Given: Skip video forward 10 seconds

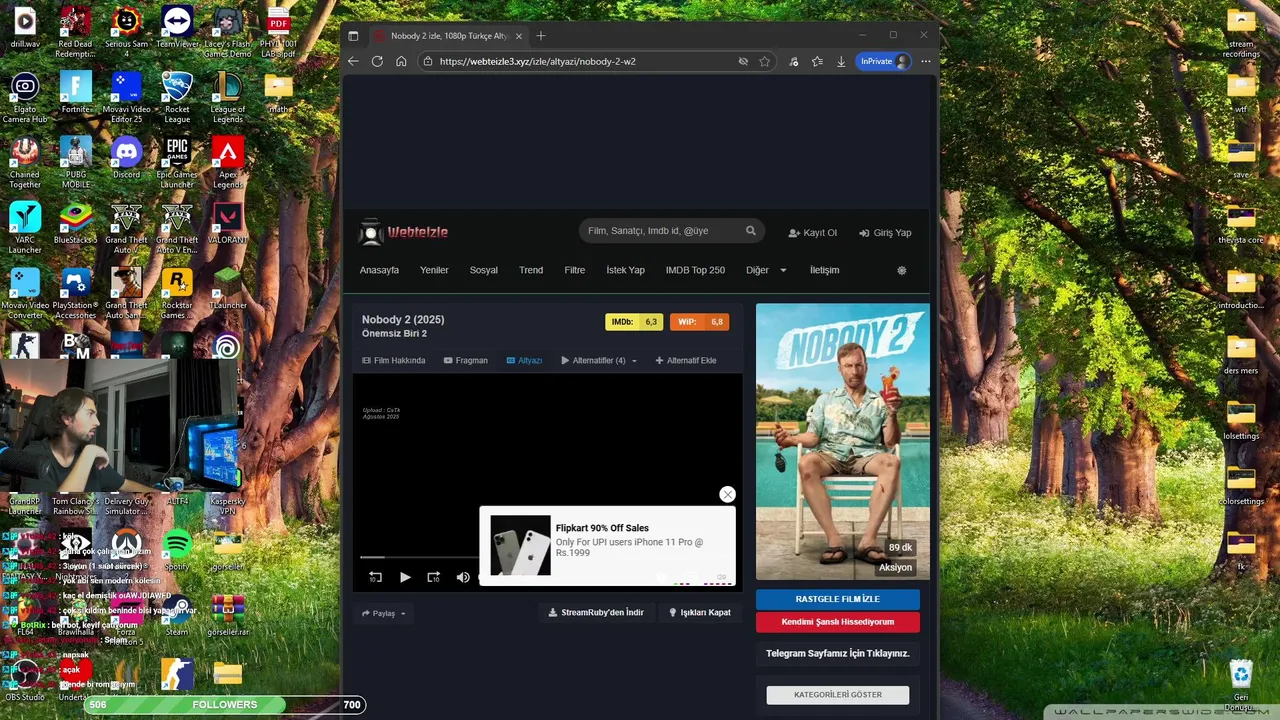Looking at the screenshot, I should [433, 577].
